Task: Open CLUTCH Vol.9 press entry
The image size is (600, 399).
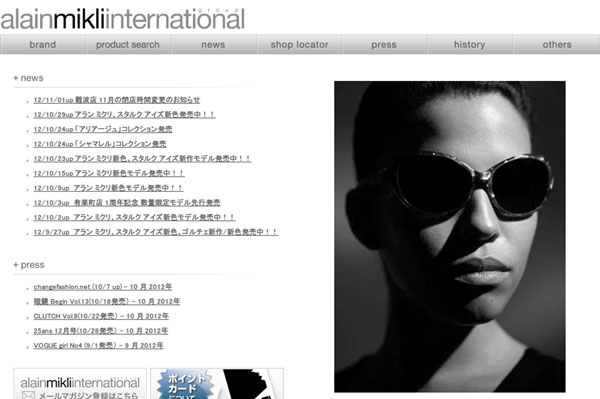Action: (101, 316)
